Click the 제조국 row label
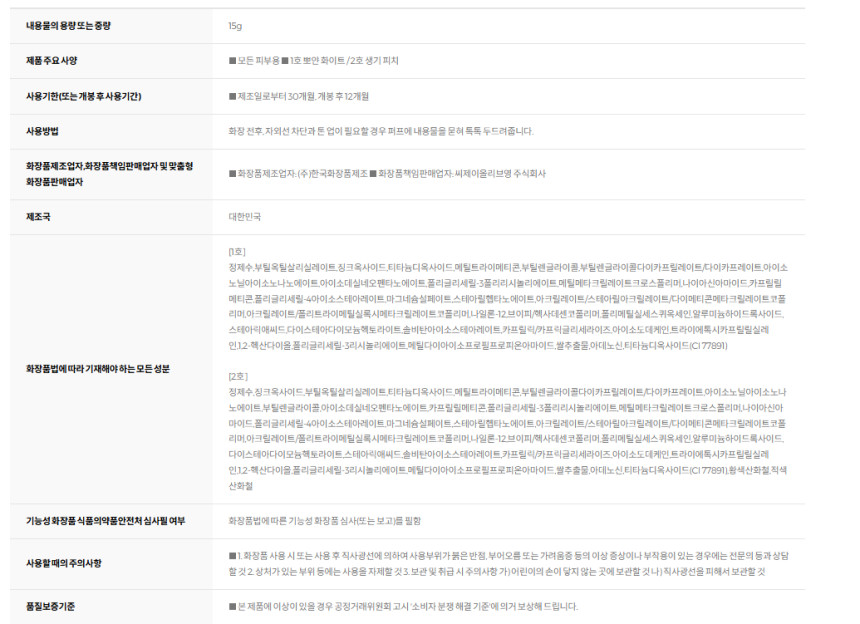The width and height of the screenshot is (860, 624). point(38,217)
